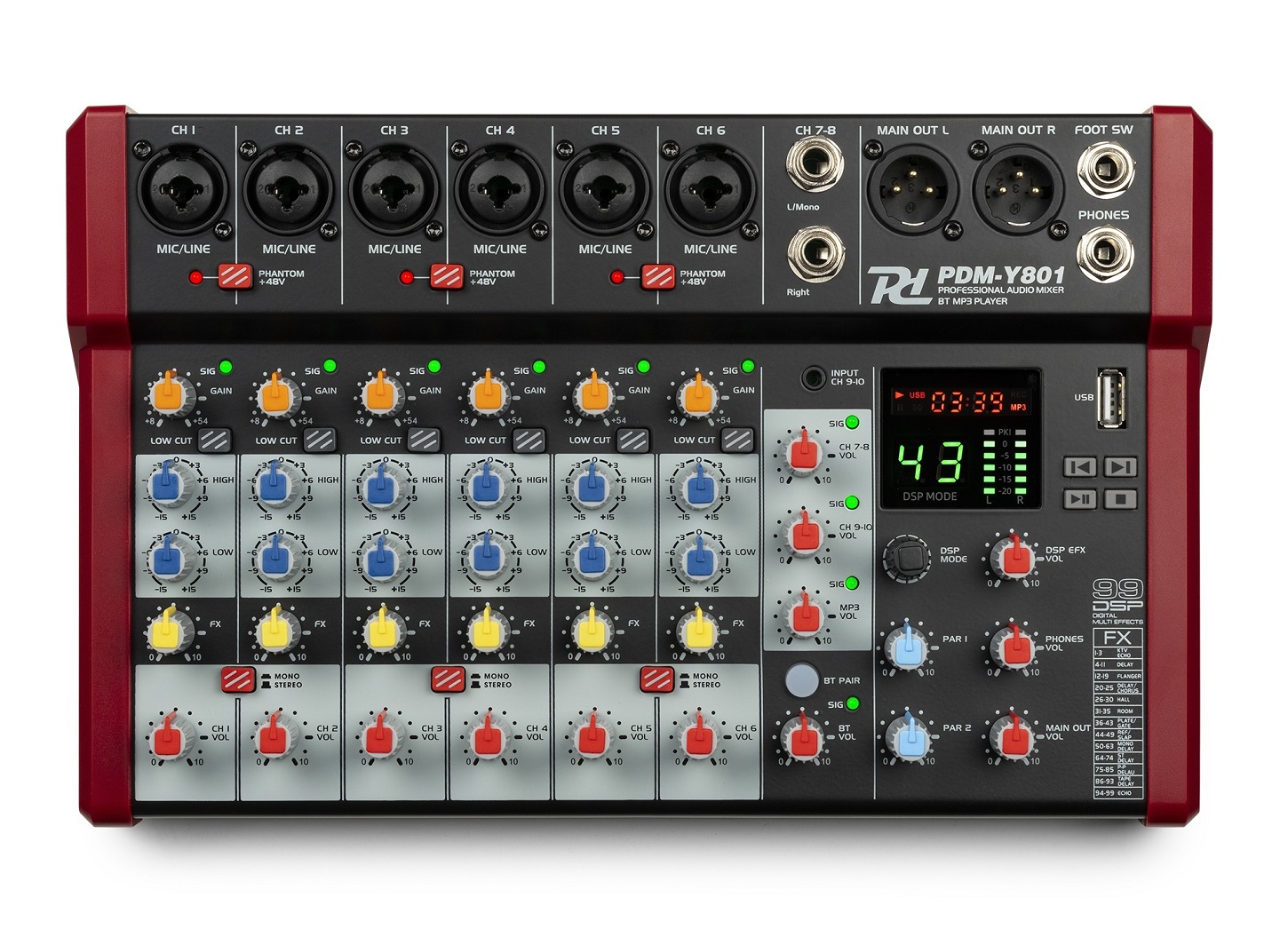This screenshot has height=937, width=1288.
Task: Switch CH 1/2 mono stereo button
Action: tap(238, 679)
